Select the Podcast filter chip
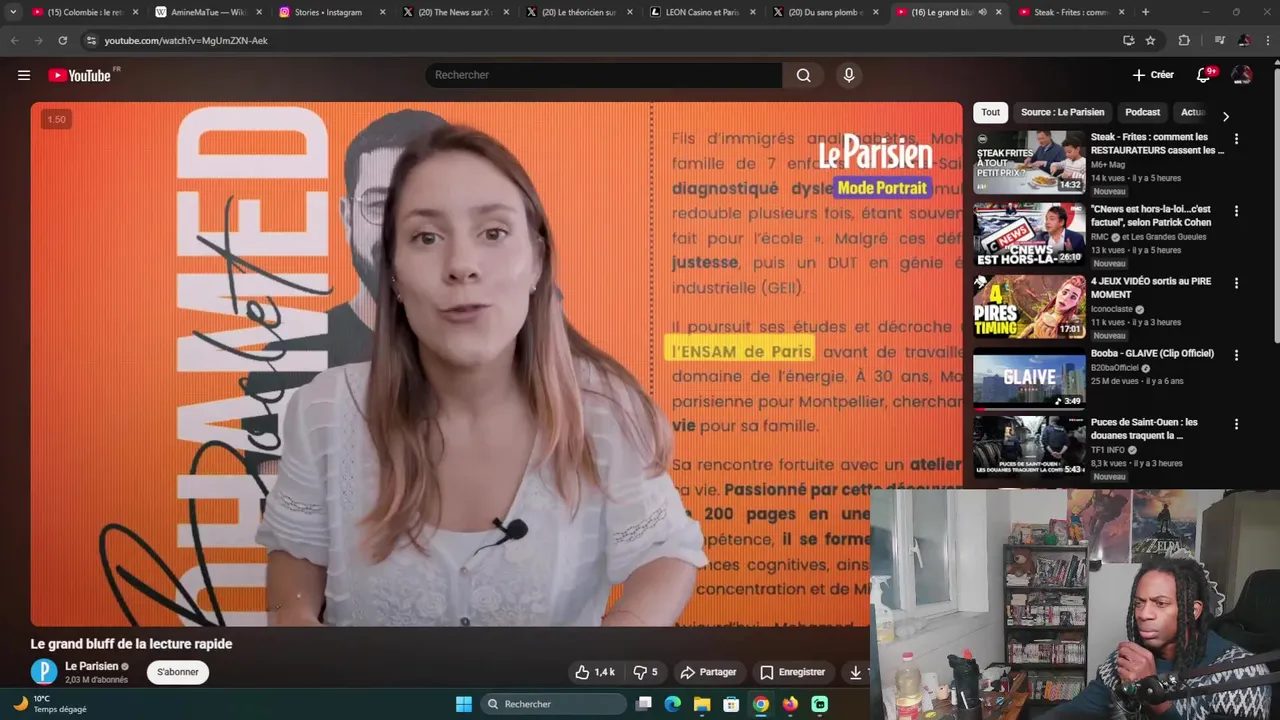The height and width of the screenshot is (720, 1280). pos(1142,112)
